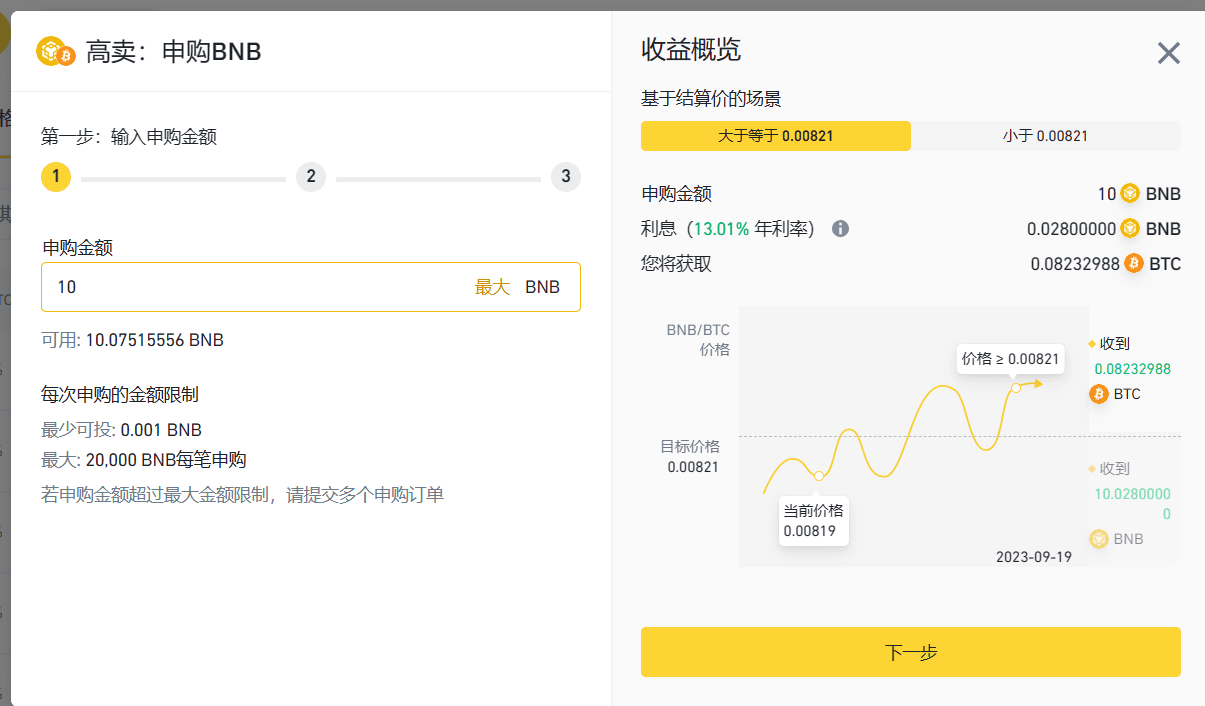
Task: Click 最大: 20,000 BNB每笔申购 text
Action: pos(143,460)
